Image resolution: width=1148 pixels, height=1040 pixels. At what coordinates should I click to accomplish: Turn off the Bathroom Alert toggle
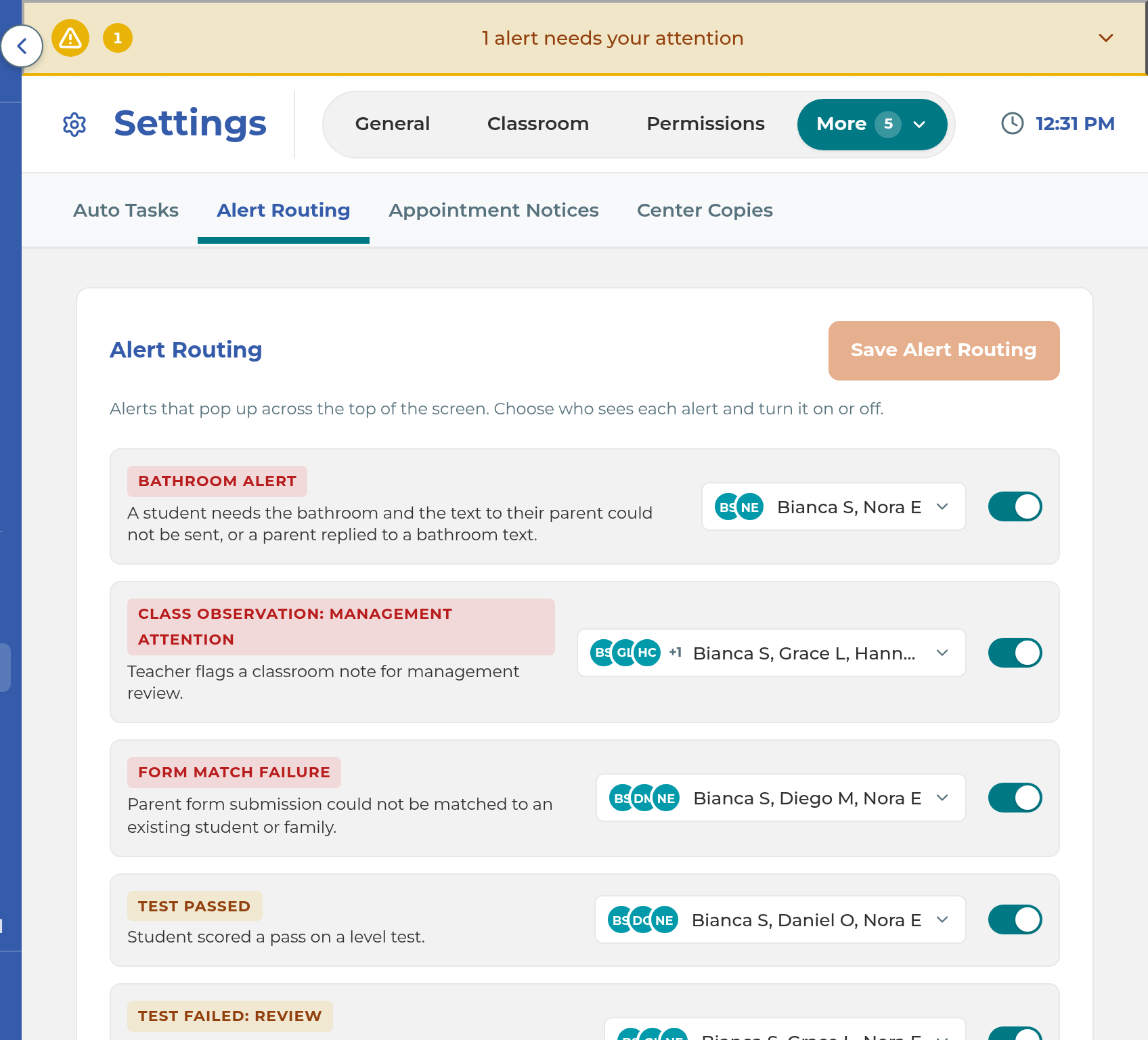pos(1015,506)
